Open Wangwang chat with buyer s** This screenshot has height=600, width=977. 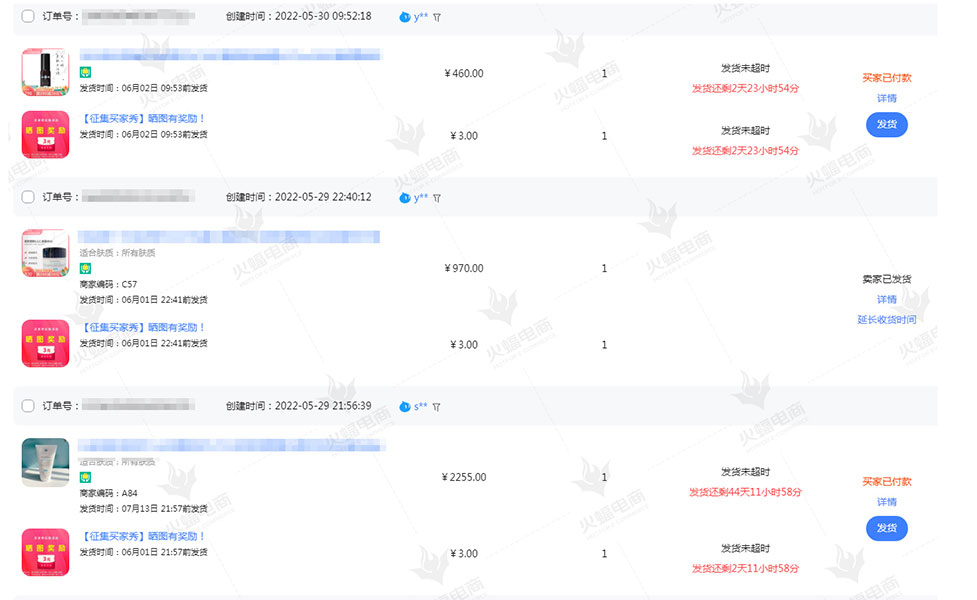tap(405, 407)
